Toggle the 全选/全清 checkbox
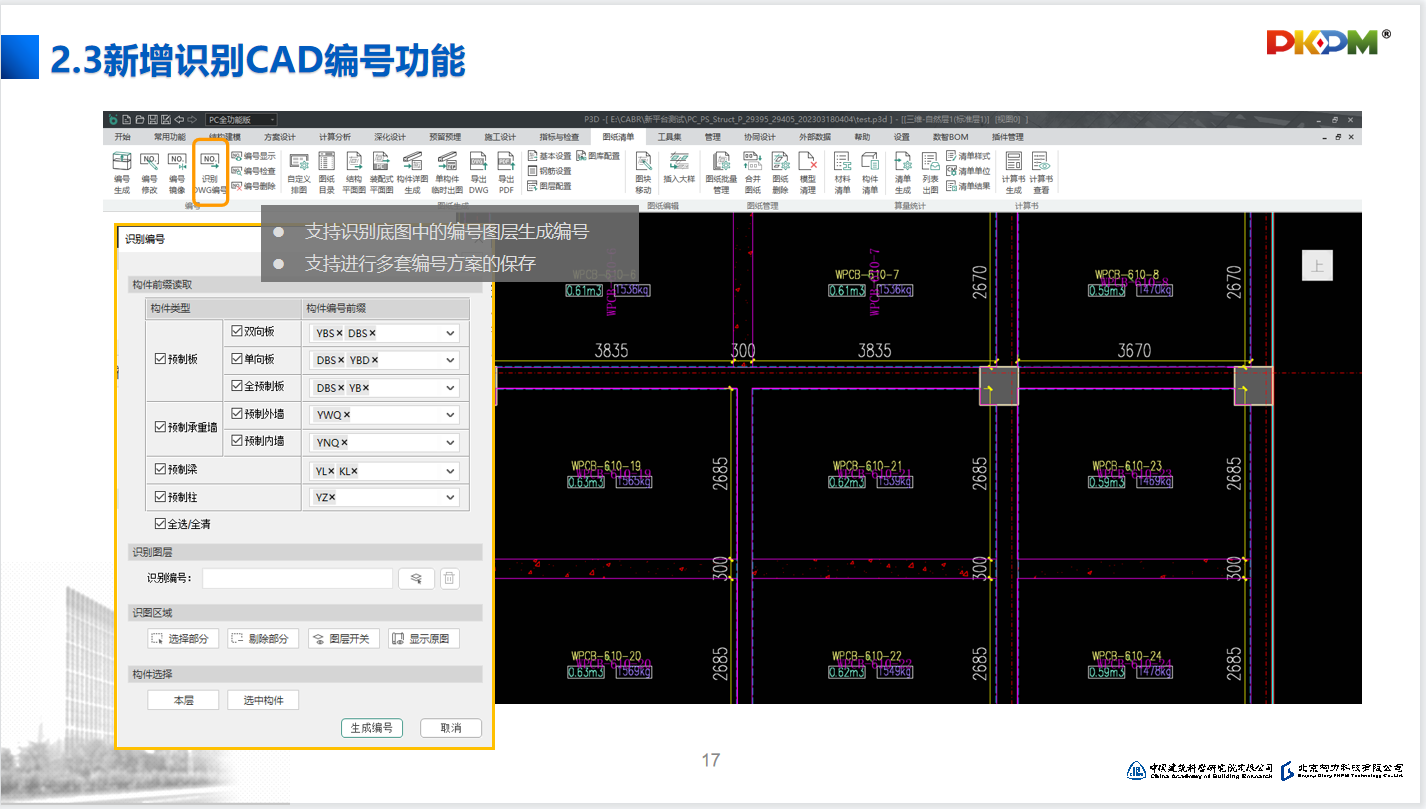Screen dimensions: 1426x809 tap(160, 524)
